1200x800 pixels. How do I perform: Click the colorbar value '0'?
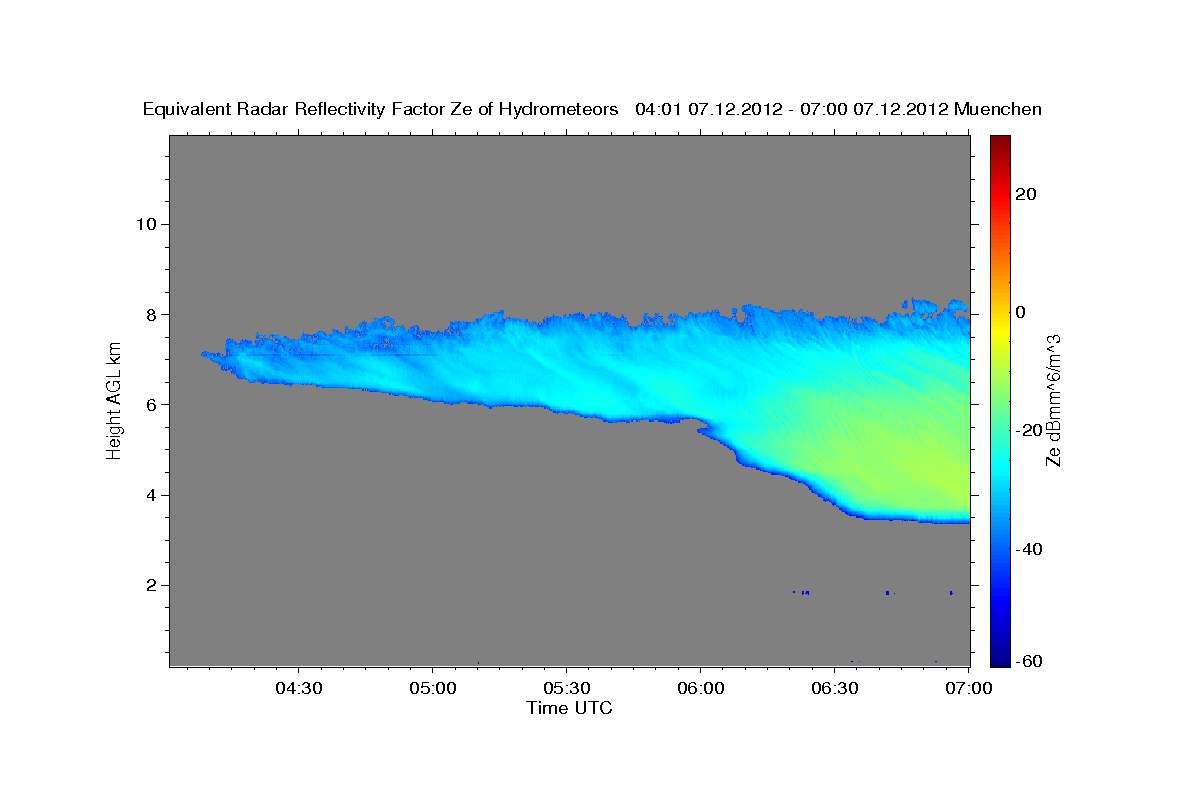pos(1022,312)
